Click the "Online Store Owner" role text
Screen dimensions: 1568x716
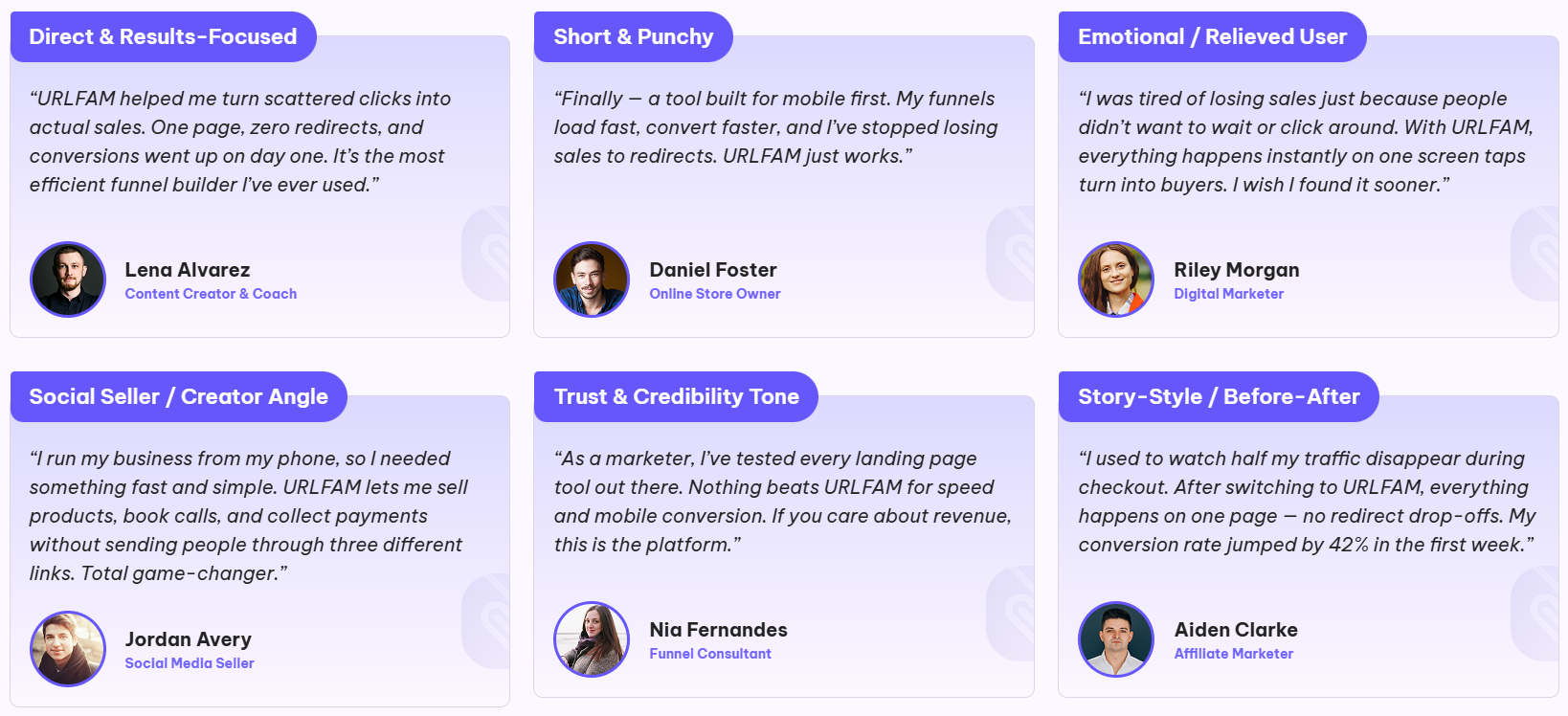pyautogui.click(x=715, y=294)
